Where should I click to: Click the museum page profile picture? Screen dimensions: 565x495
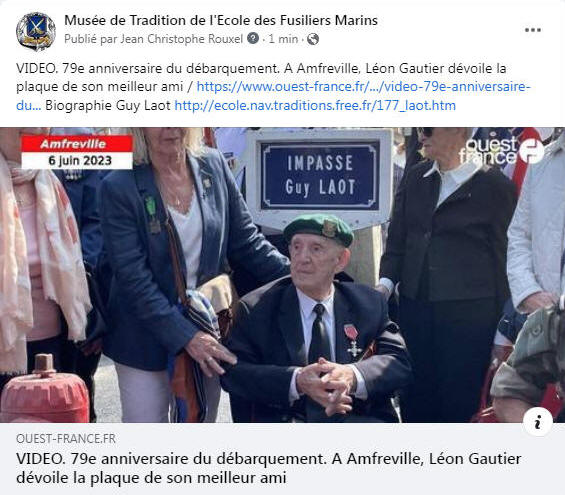[36, 31]
